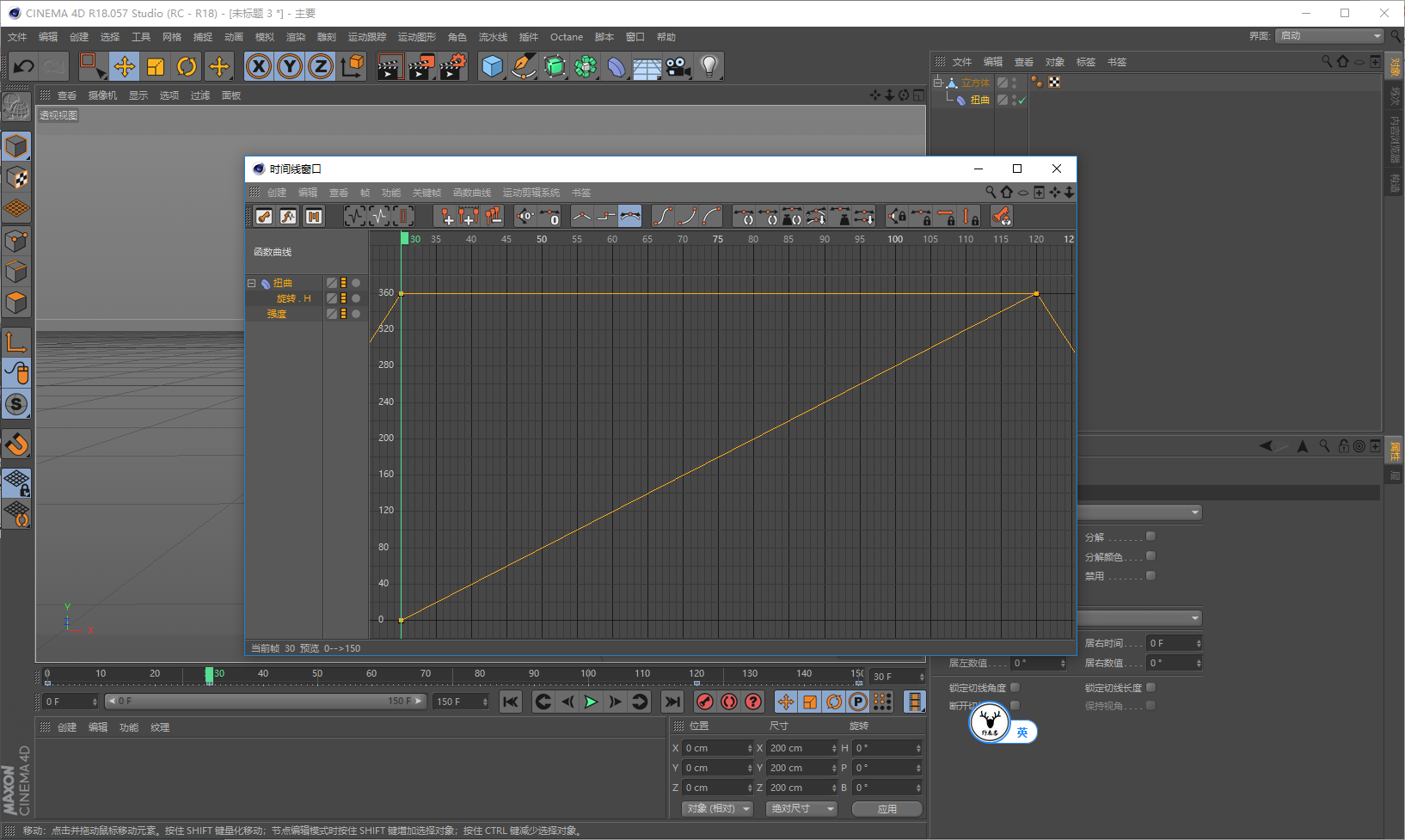The image size is (1405, 840).
Task: Apply Ease Ease curve preset icon
Action: coord(663,217)
